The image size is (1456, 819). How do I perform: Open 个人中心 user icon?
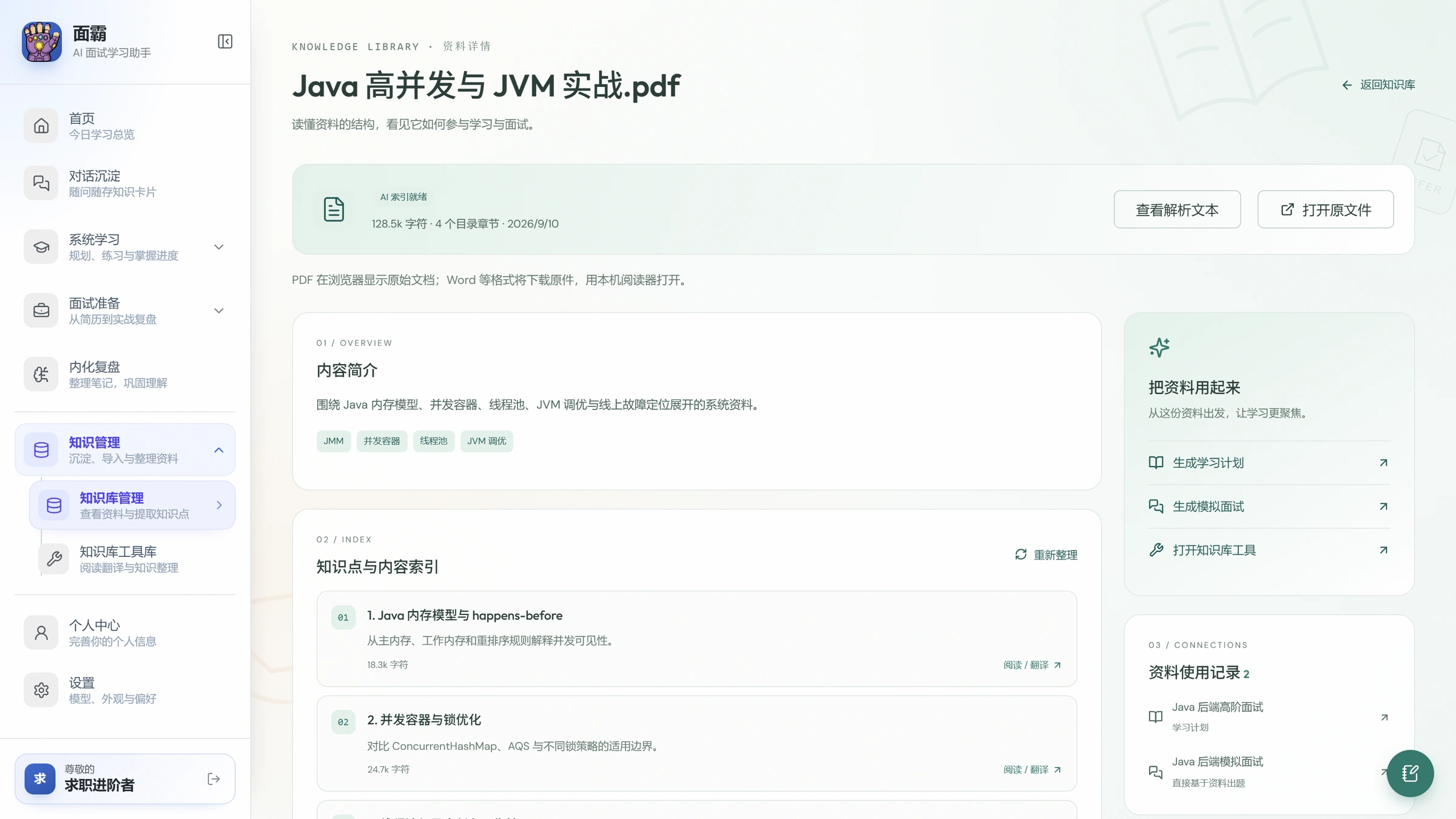(x=41, y=632)
